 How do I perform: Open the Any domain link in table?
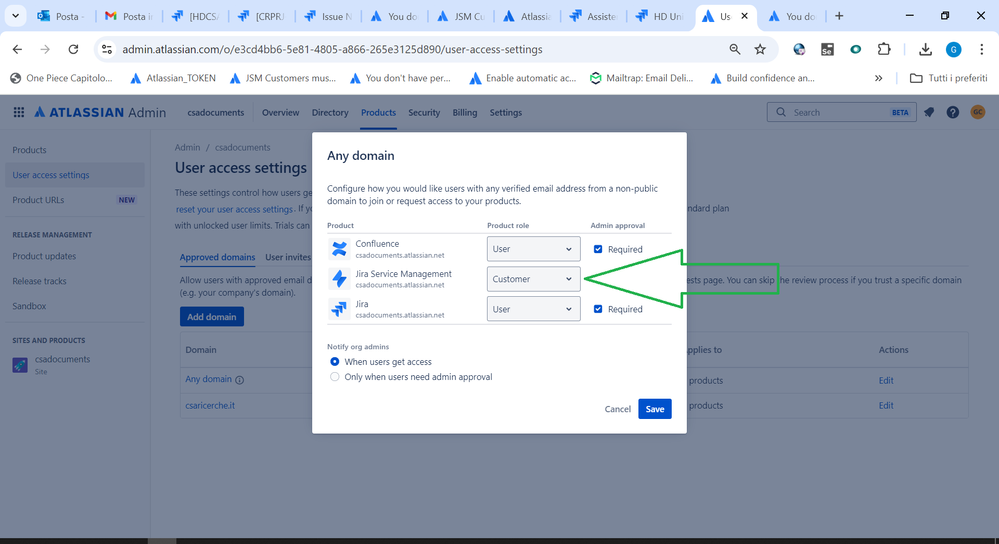(x=208, y=379)
